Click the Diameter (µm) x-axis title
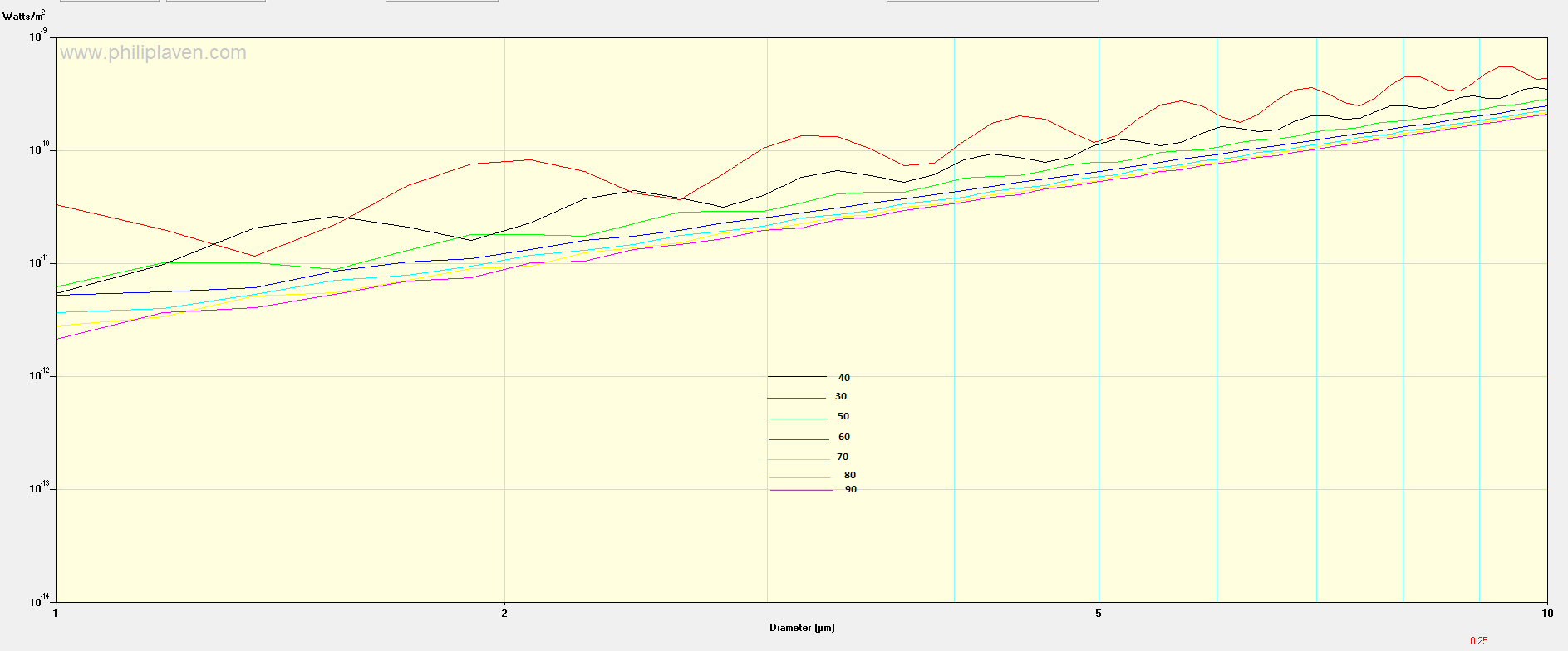 801,628
